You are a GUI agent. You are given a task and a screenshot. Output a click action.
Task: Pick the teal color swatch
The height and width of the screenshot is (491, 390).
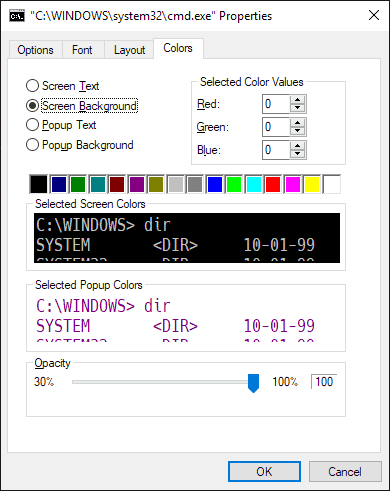click(98, 184)
